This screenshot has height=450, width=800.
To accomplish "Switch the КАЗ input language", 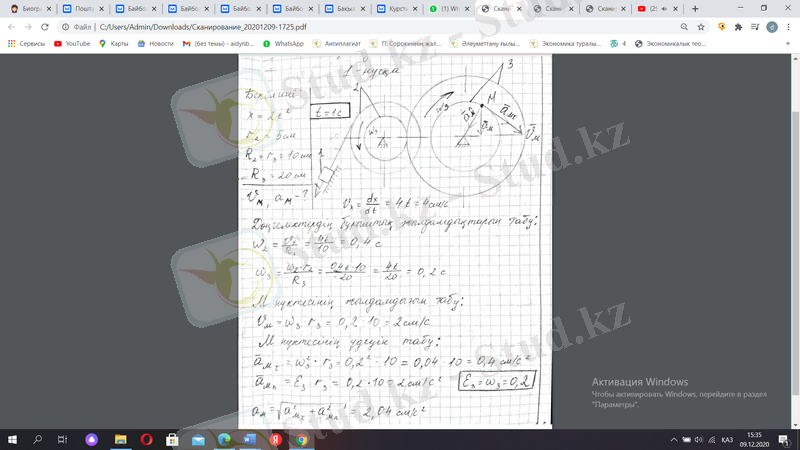I will click(727, 440).
